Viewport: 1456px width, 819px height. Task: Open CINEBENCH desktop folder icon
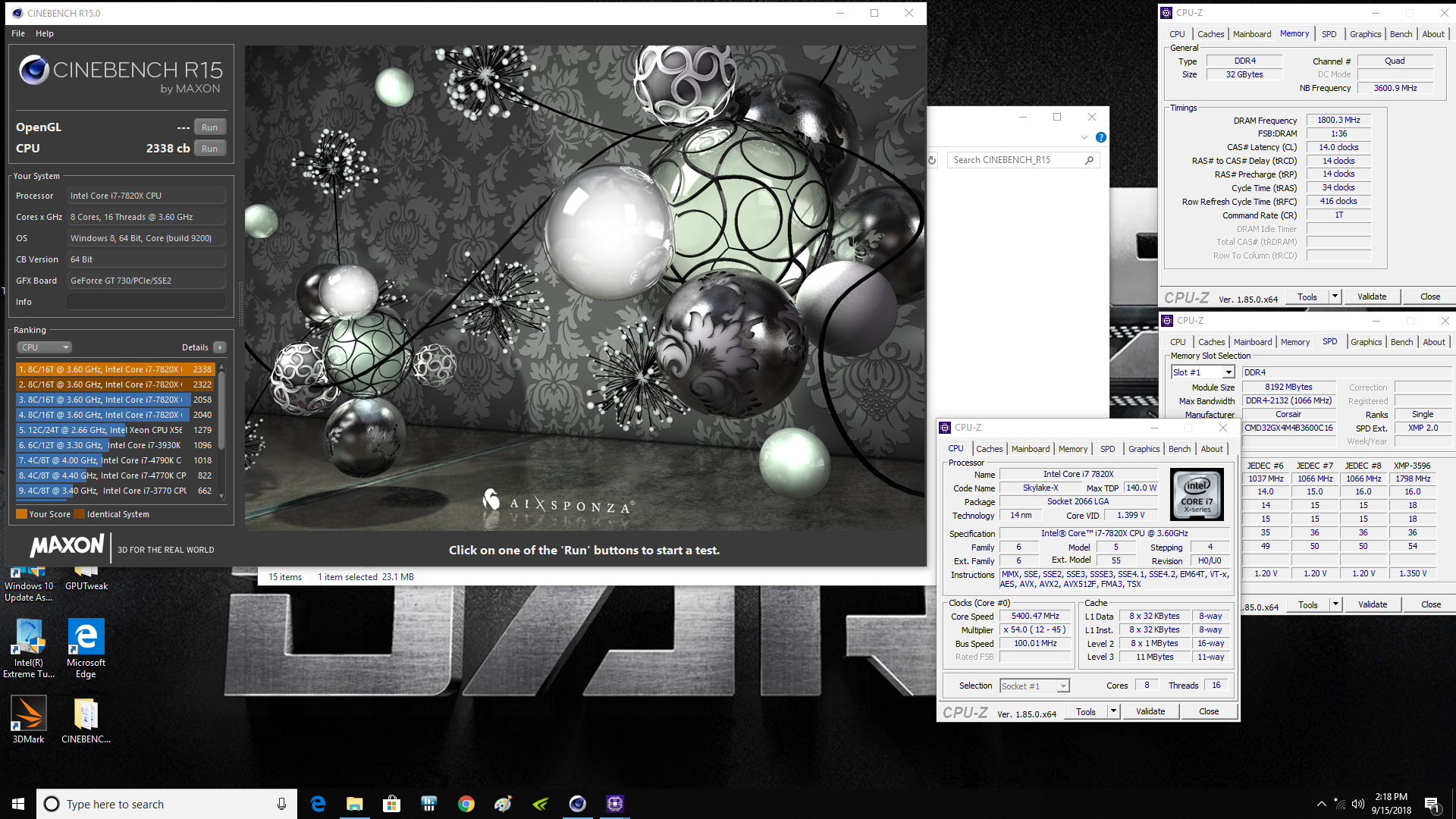click(x=86, y=720)
